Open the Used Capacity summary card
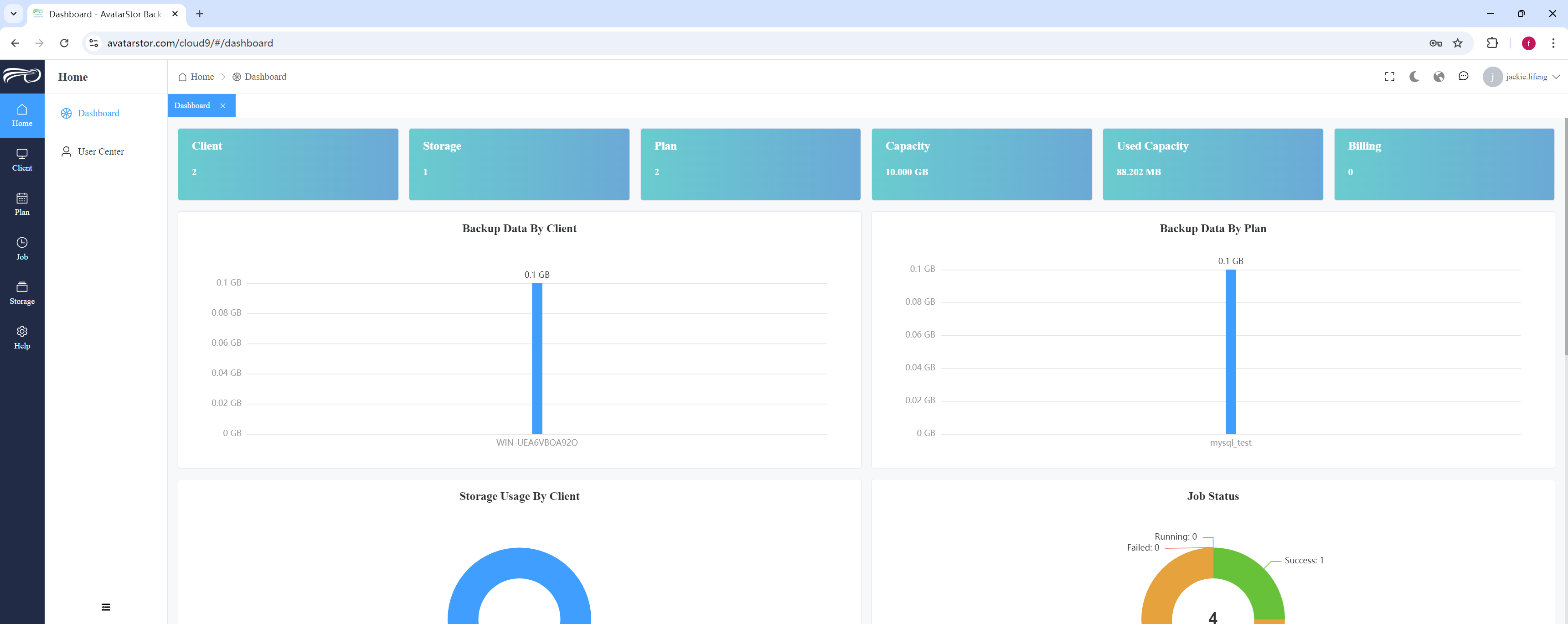Image resolution: width=1568 pixels, height=624 pixels. 1213,164
